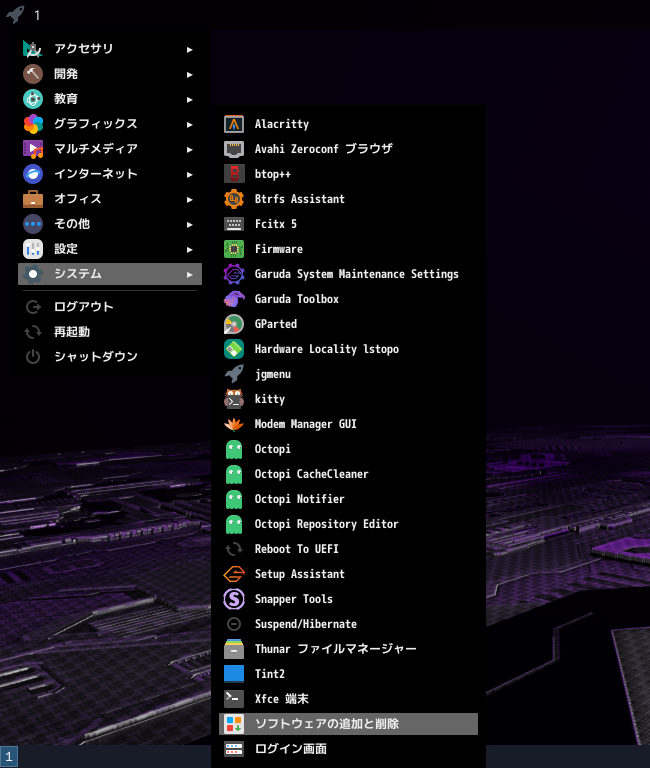Click the btop++ icon
The image size is (650, 768).
click(x=234, y=174)
